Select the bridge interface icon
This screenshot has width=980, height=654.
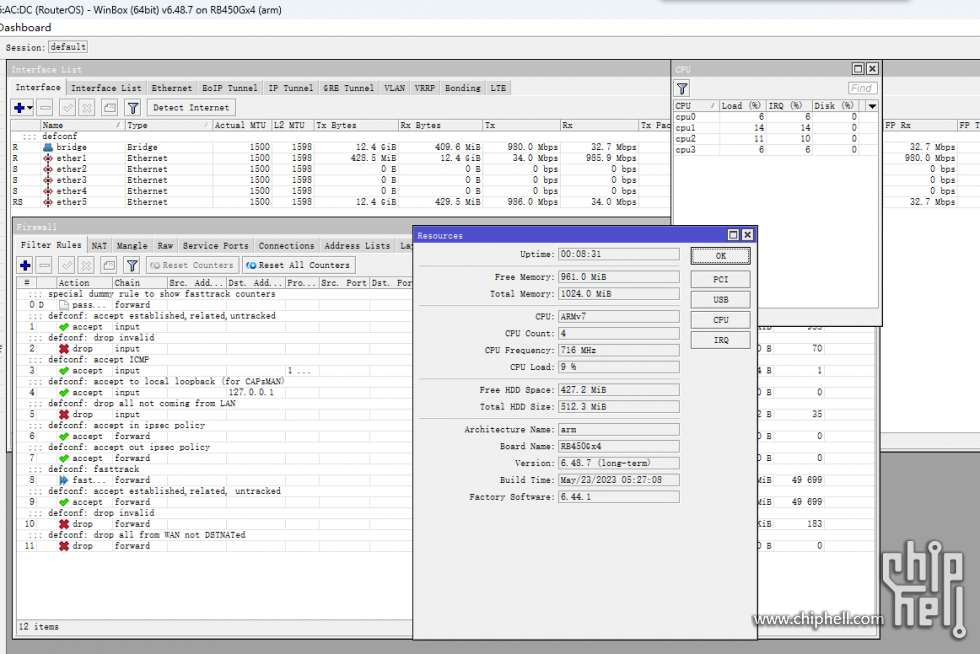[48, 148]
